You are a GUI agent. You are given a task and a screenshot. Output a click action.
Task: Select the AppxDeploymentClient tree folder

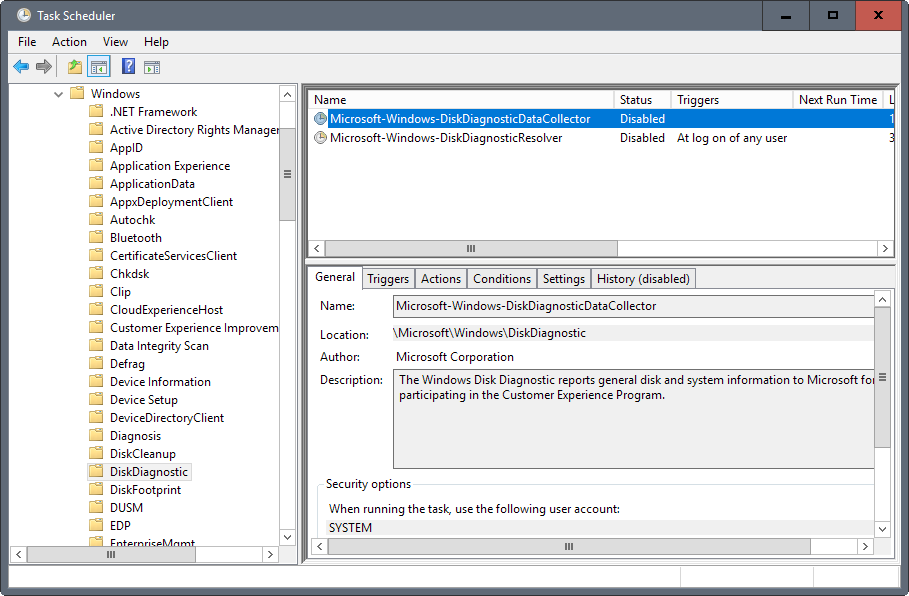coord(172,202)
